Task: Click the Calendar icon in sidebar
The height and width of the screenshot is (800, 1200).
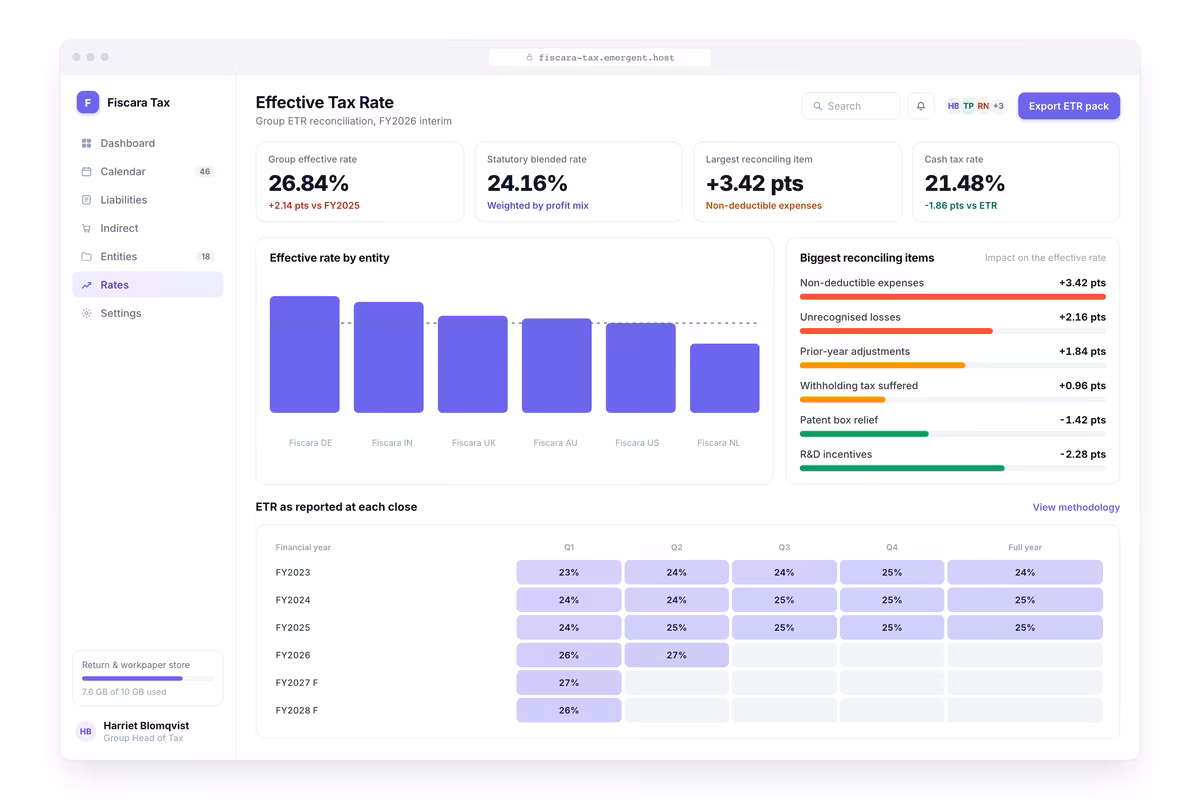Action: coord(86,172)
